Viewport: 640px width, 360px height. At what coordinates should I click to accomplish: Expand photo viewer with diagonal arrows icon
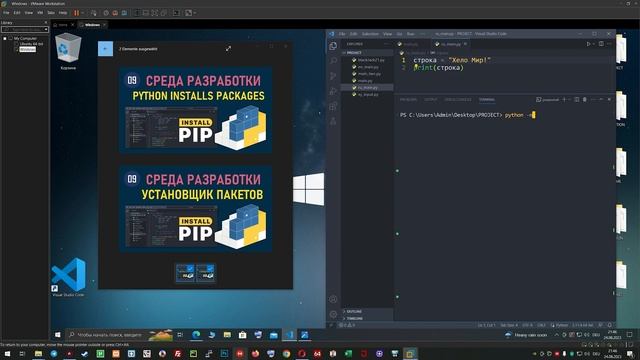[228, 49]
